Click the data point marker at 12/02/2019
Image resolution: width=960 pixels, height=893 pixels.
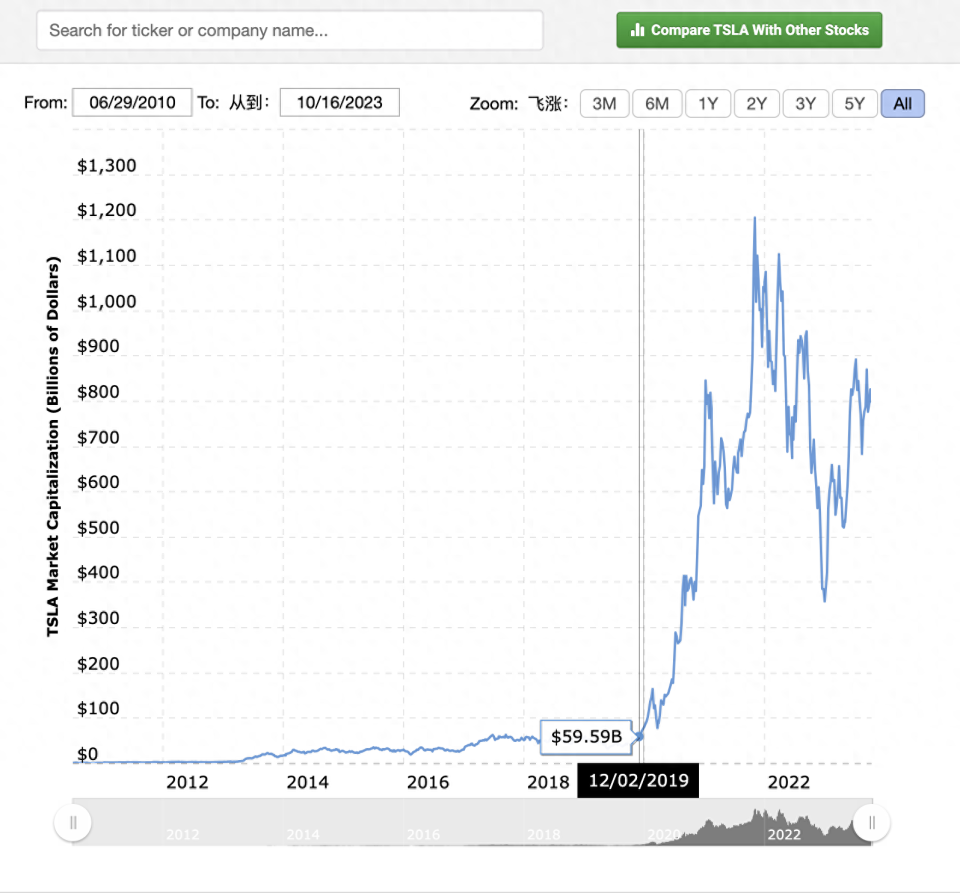pos(640,736)
